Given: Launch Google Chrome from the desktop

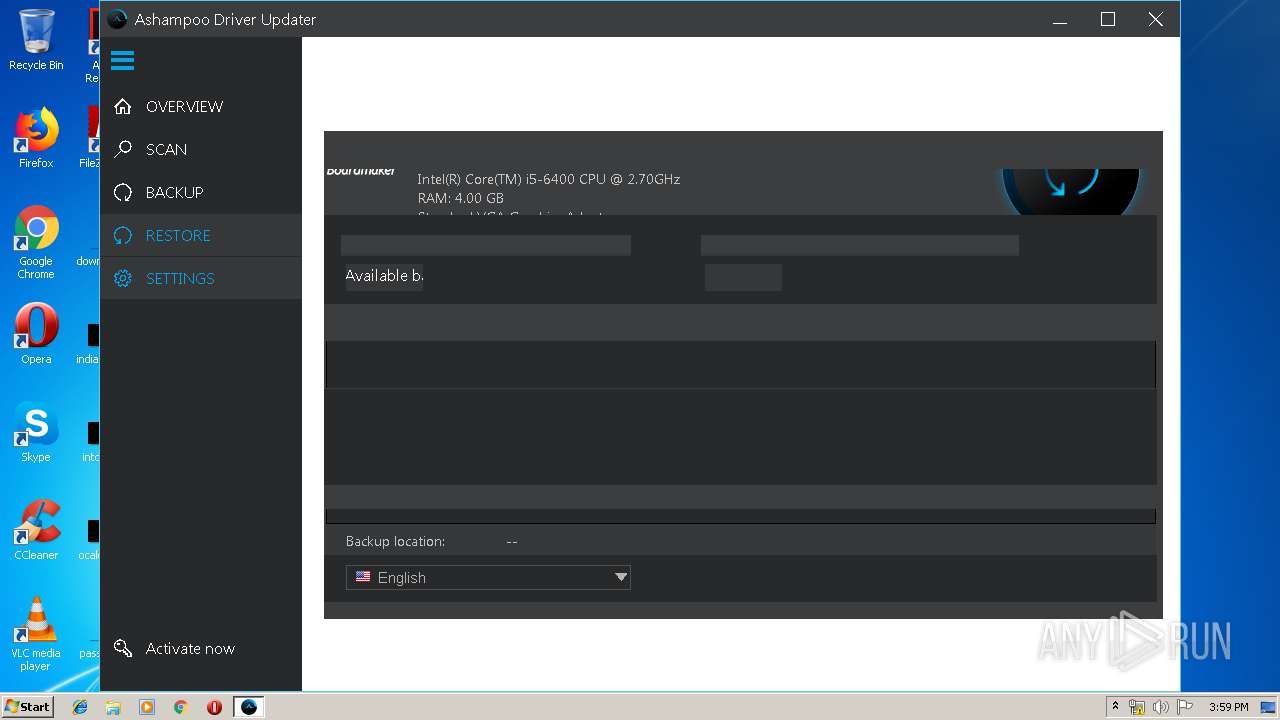Looking at the screenshot, I should tap(36, 243).
